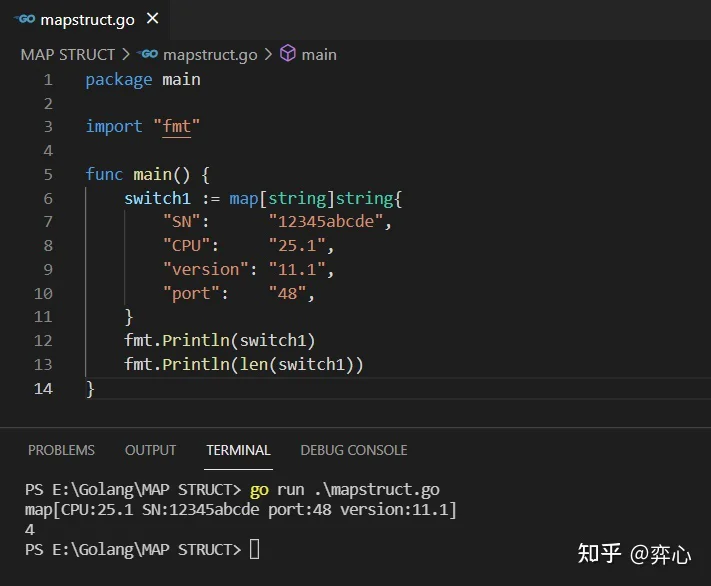Image resolution: width=711 pixels, height=586 pixels.
Task: Click the Println call on line 12
Action: 196,341
